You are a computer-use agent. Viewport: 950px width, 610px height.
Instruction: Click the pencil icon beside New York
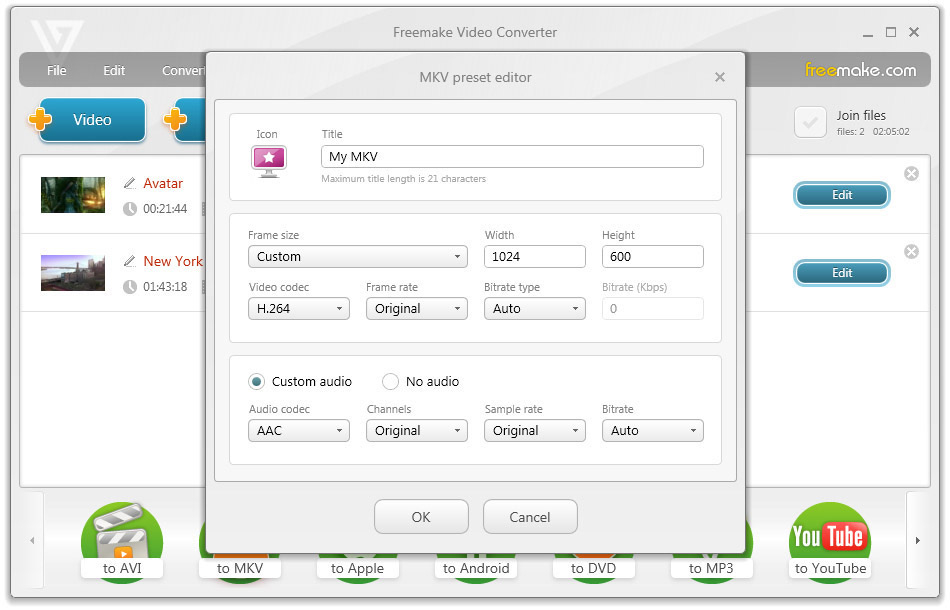130,261
